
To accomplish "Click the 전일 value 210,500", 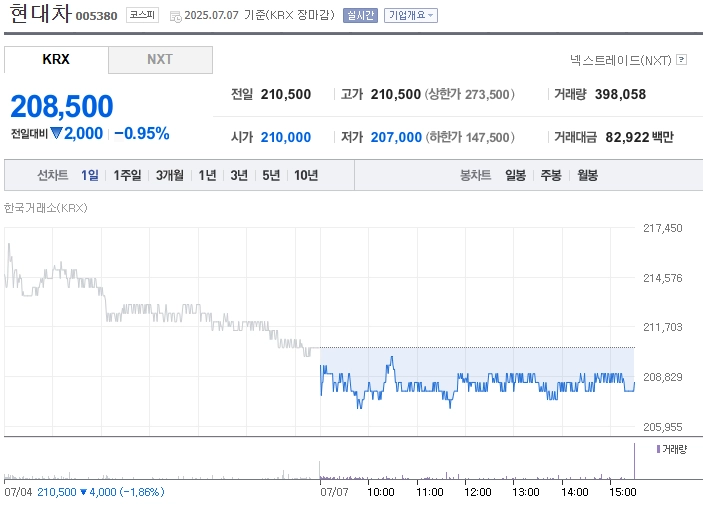I will [286, 94].
